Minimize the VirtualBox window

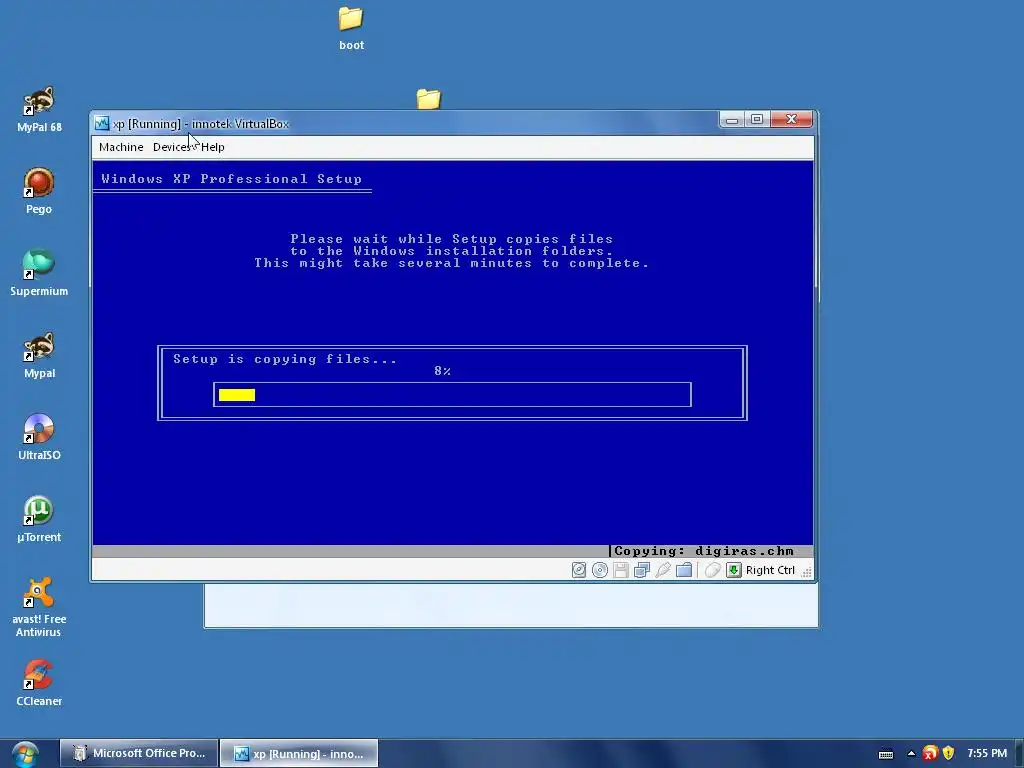coord(732,120)
